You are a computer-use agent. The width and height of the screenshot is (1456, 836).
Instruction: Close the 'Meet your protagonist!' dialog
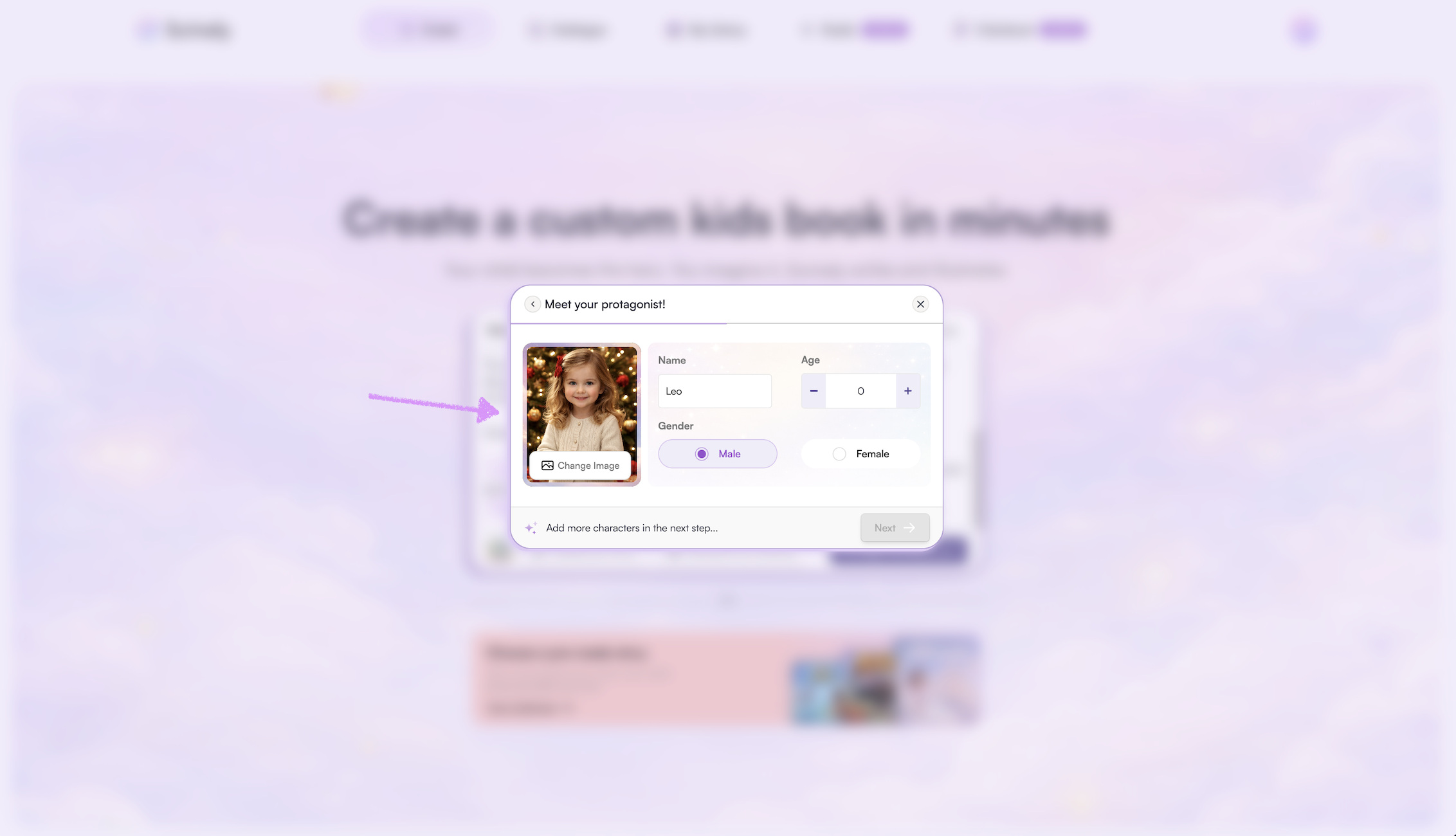[920, 304]
